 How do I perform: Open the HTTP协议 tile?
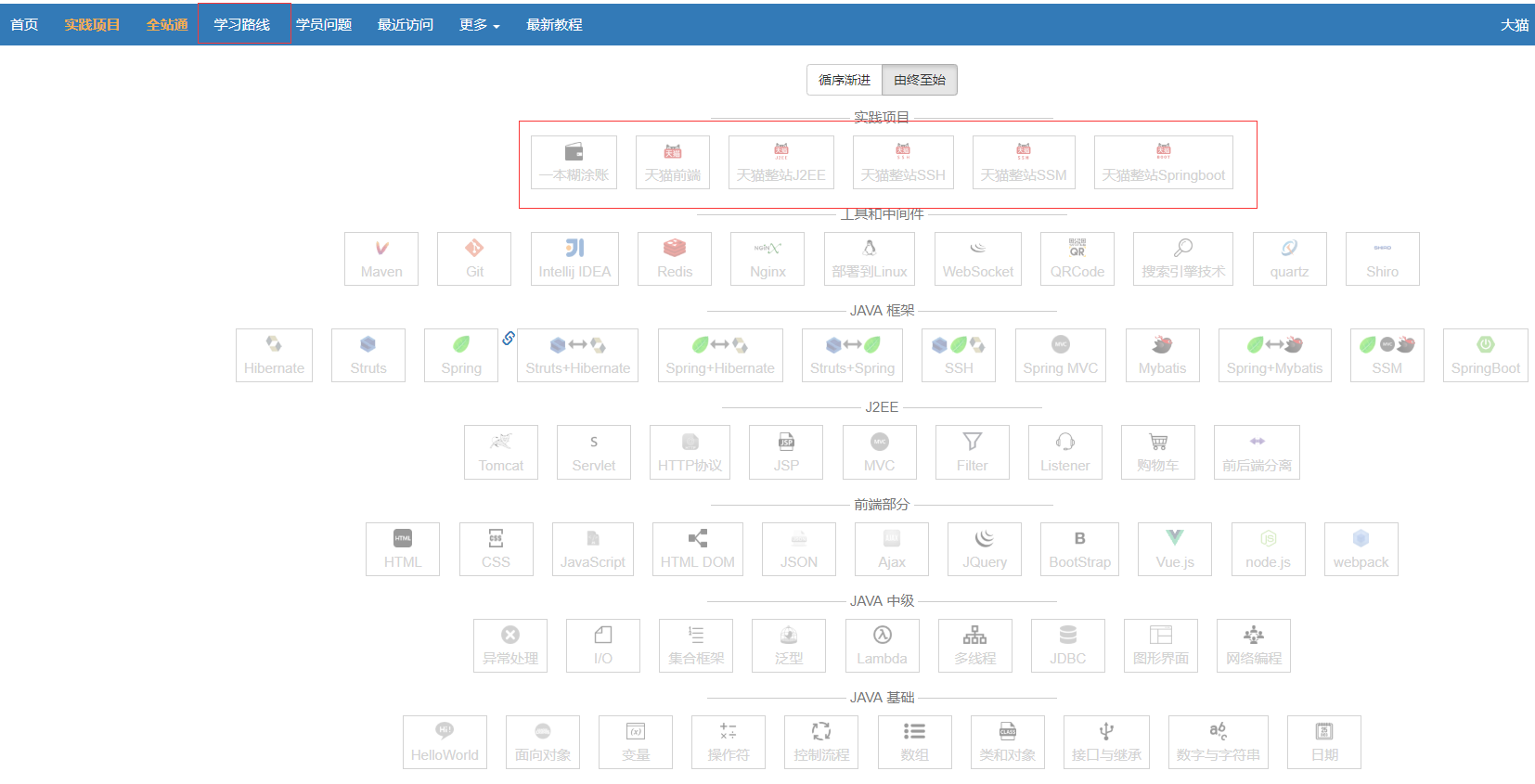point(690,453)
